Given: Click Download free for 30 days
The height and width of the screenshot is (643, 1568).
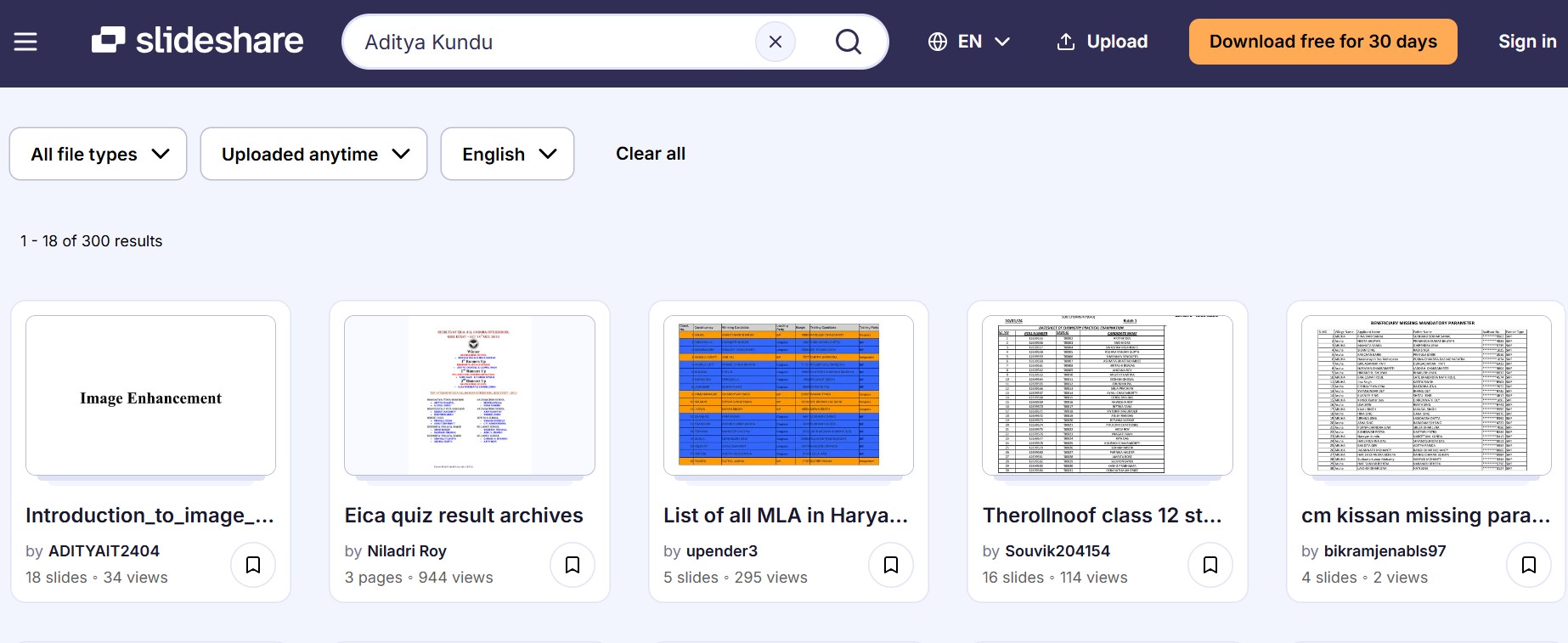Looking at the screenshot, I should (1323, 42).
